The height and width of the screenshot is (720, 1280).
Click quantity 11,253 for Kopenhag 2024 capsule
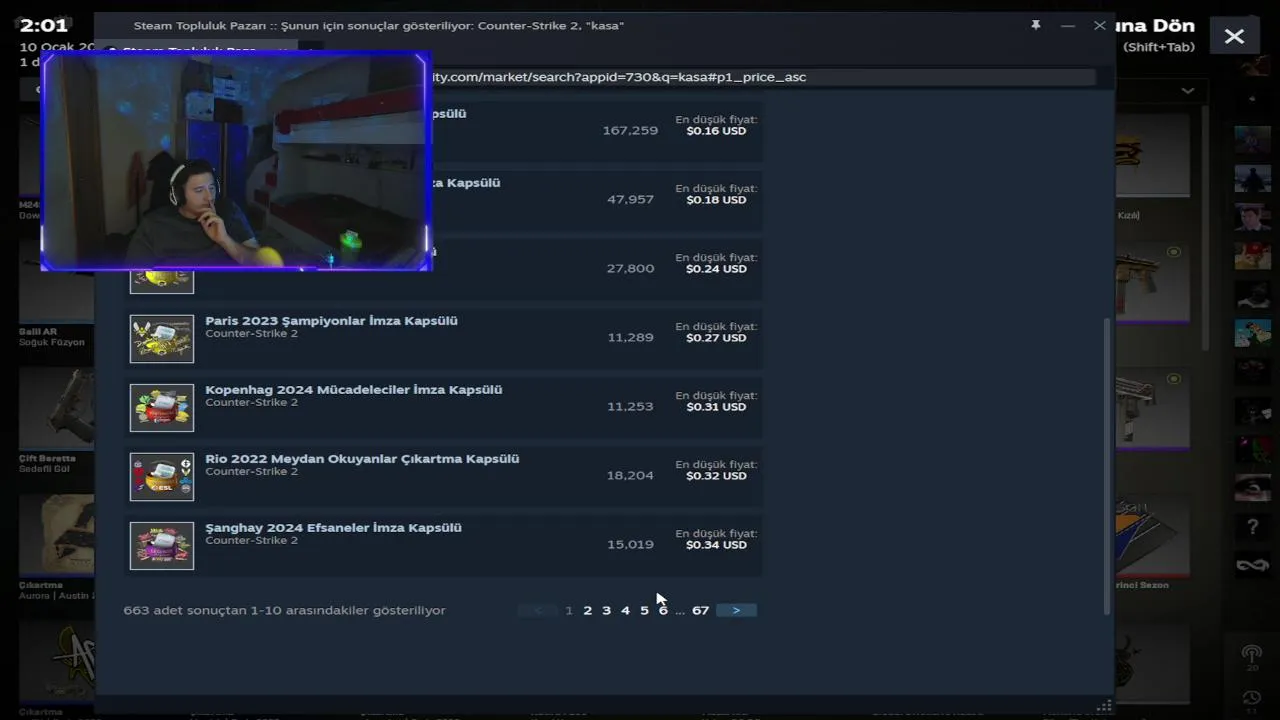(630, 407)
